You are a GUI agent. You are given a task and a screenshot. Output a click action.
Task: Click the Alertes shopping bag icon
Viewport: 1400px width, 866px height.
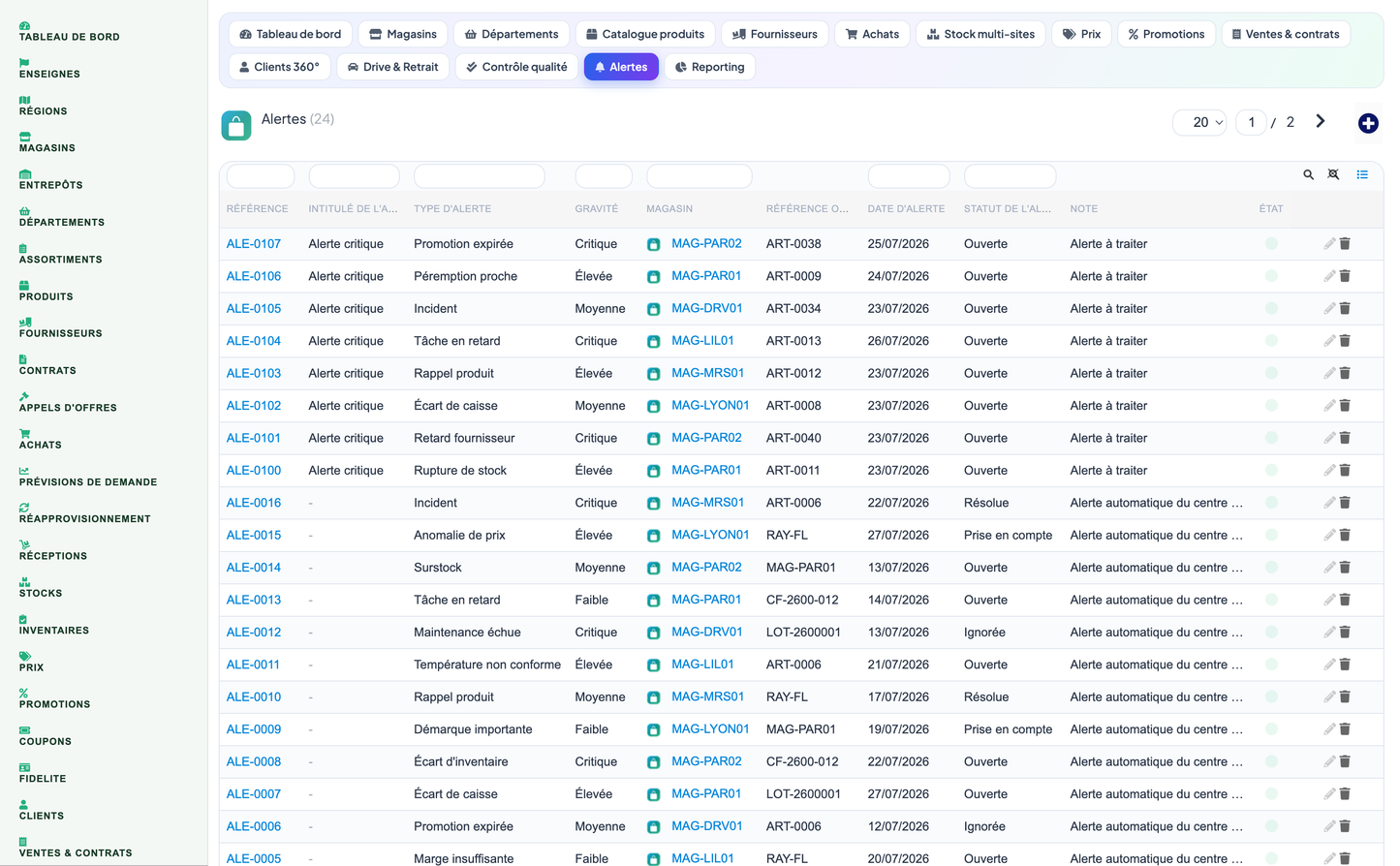pos(236,125)
